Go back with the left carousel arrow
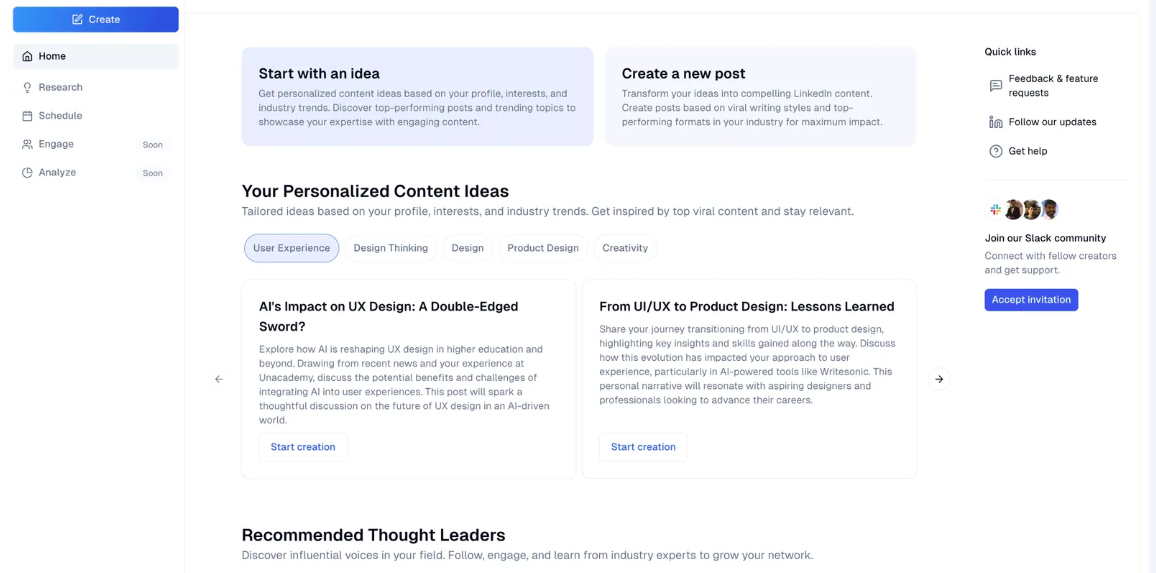 coord(219,379)
